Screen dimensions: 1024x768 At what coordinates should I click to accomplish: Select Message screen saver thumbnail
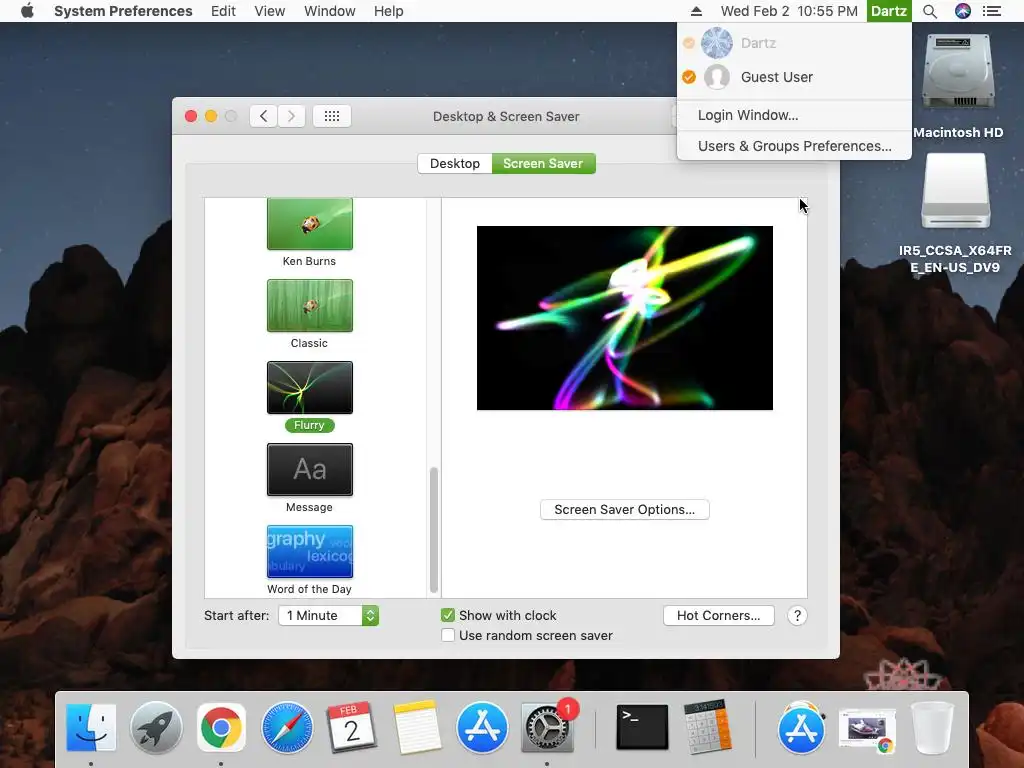[x=310, y=470]
